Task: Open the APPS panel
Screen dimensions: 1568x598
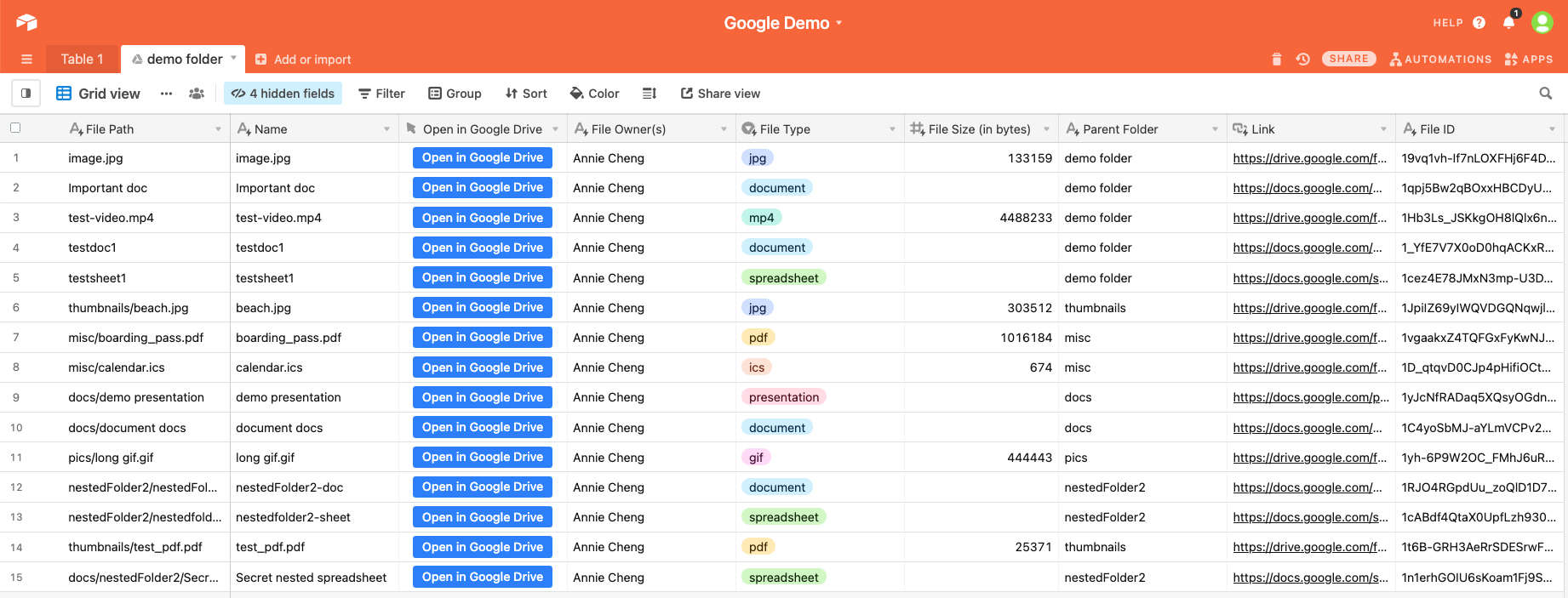Action: pos(1529,60)
